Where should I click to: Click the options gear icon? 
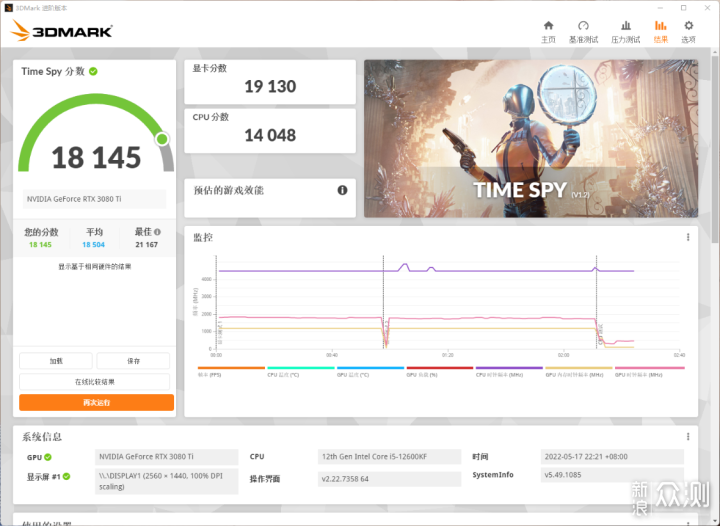(x=688, y=26)
